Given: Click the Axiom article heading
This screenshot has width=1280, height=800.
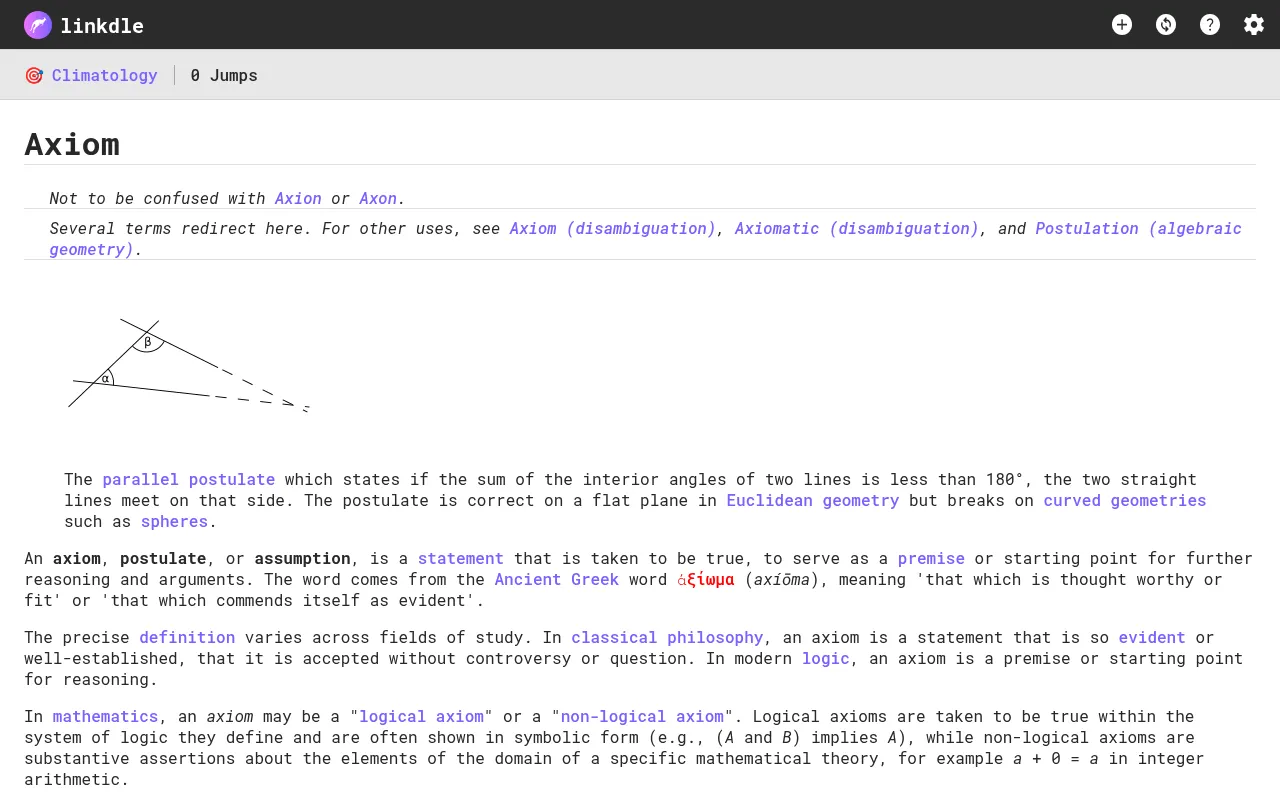Looking at the screenshot, I should tap(72, 144).
